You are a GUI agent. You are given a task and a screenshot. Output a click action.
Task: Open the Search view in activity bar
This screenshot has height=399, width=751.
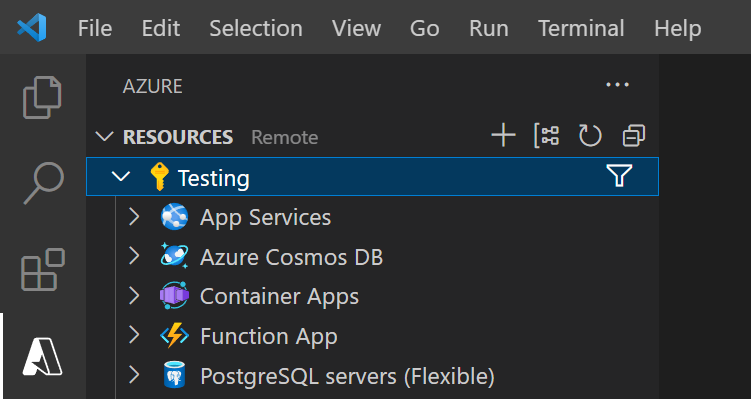(43, 183)
